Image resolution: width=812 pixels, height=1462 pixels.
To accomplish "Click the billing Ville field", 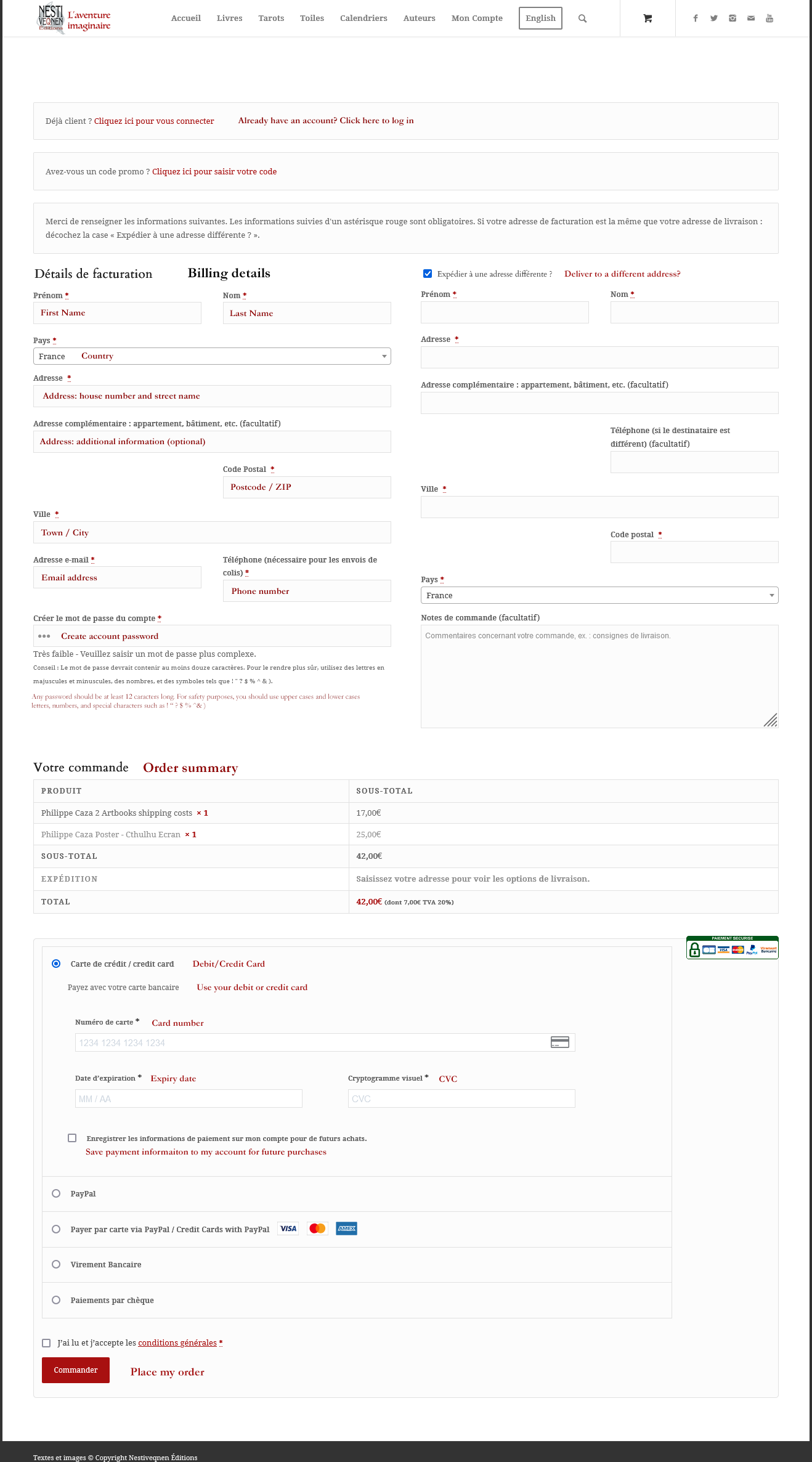I will tap(212, 532).
